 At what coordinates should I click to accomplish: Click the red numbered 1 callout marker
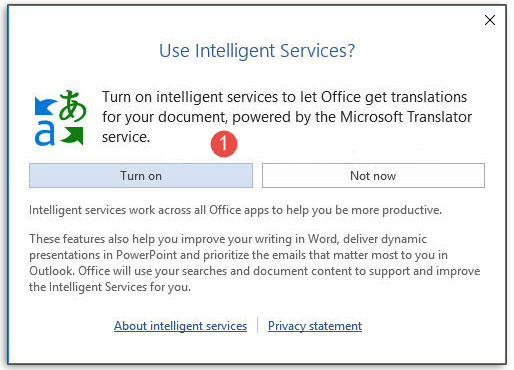(x=224, y=144)
